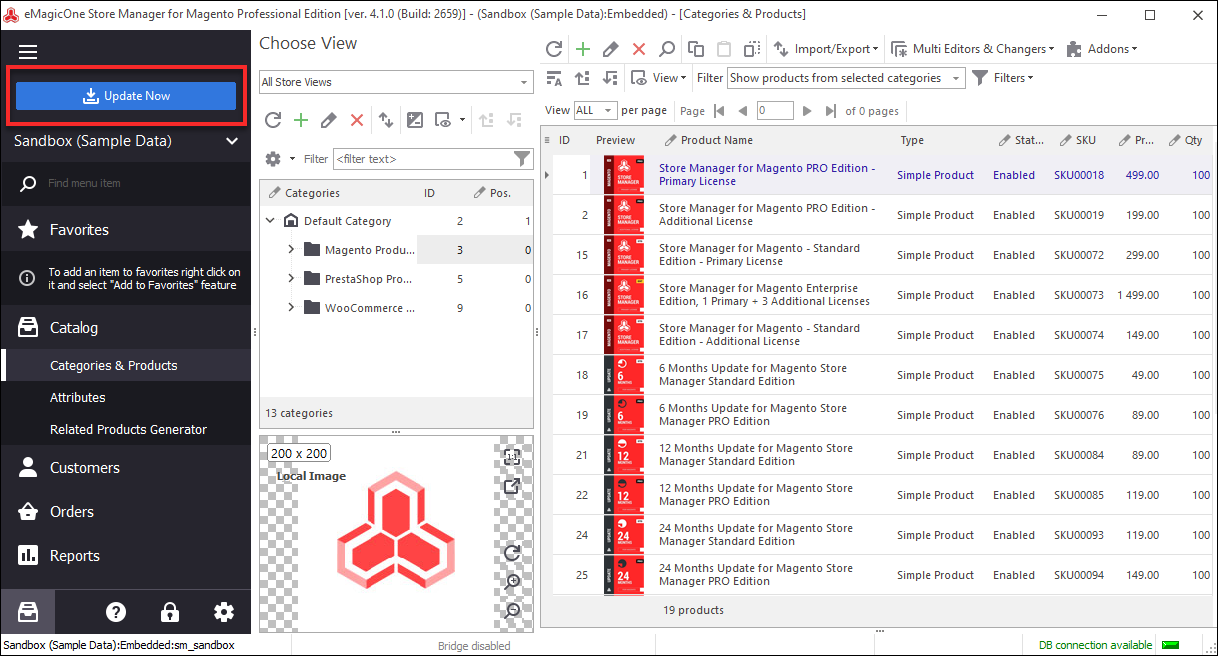Screen dimensions: 1218x656
Task: Go to the first page of products
Action: (718, 111)
